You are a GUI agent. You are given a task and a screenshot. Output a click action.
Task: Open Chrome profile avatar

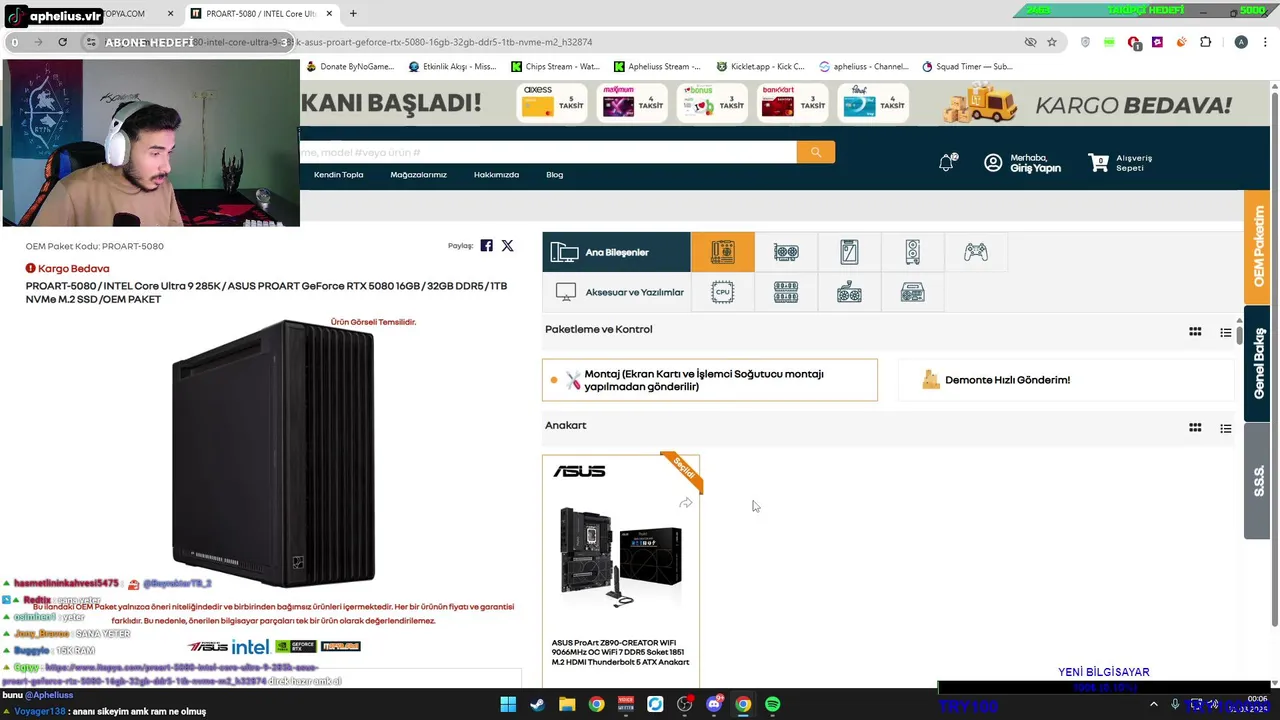[x=1241, y=42]
